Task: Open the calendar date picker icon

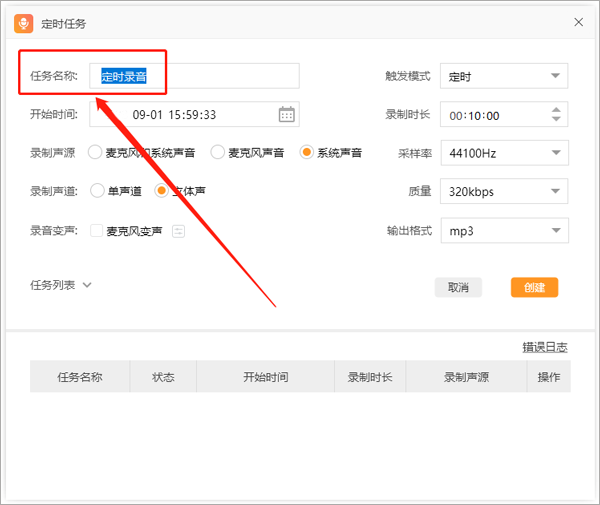Action: [x=287, y=114]
